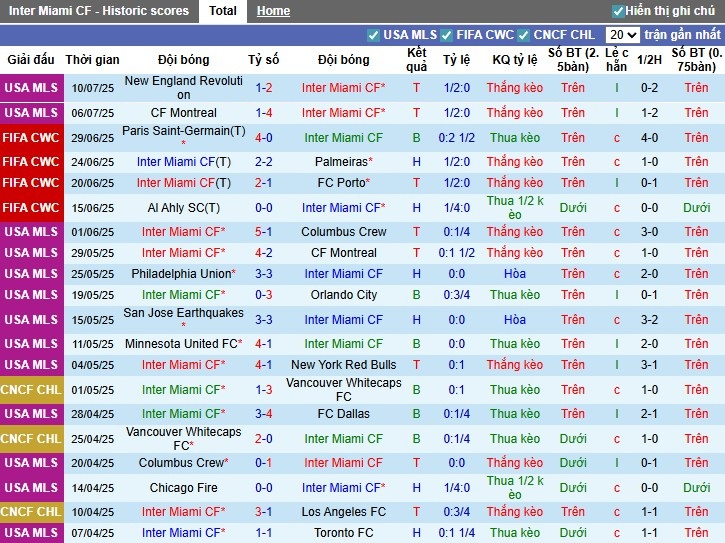The width and height of the screenshot is (725, 543).
Task: Click Al Ahly SC(T) team name
Action: tap(184, 208)
